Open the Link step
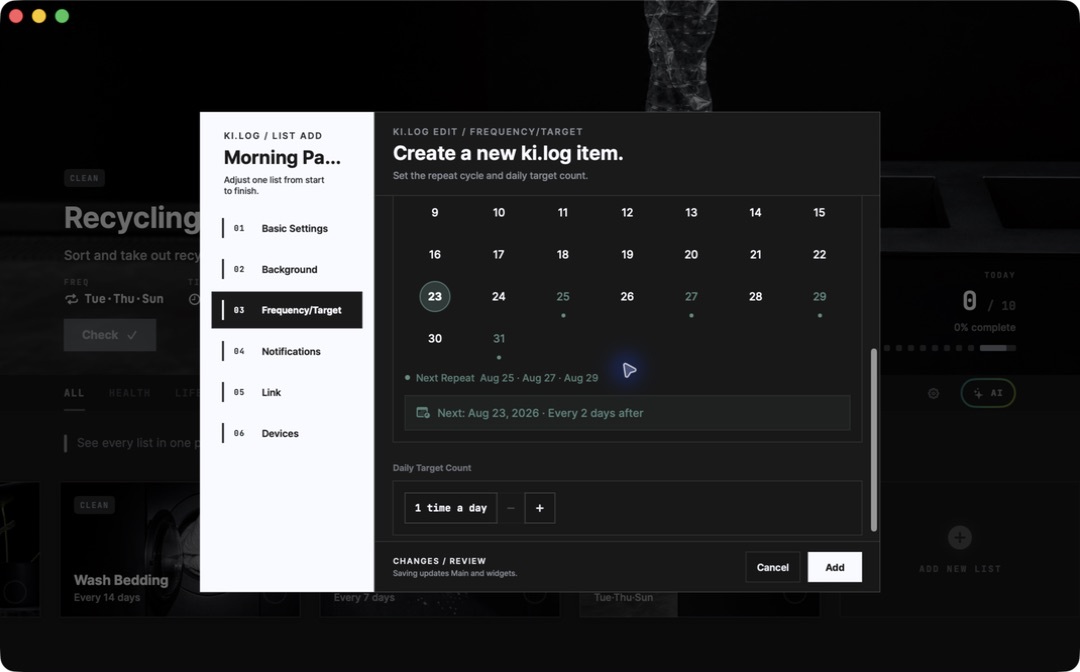Image resolution: width=1080 pixels, height=672 pixels. coord(287,392)
